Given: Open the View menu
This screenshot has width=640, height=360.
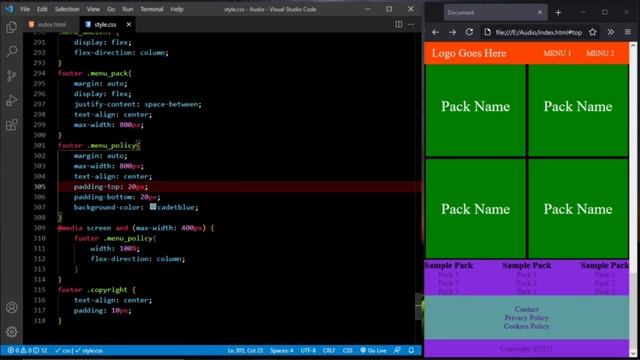Looking at the screenshot, I should (93, 9).
